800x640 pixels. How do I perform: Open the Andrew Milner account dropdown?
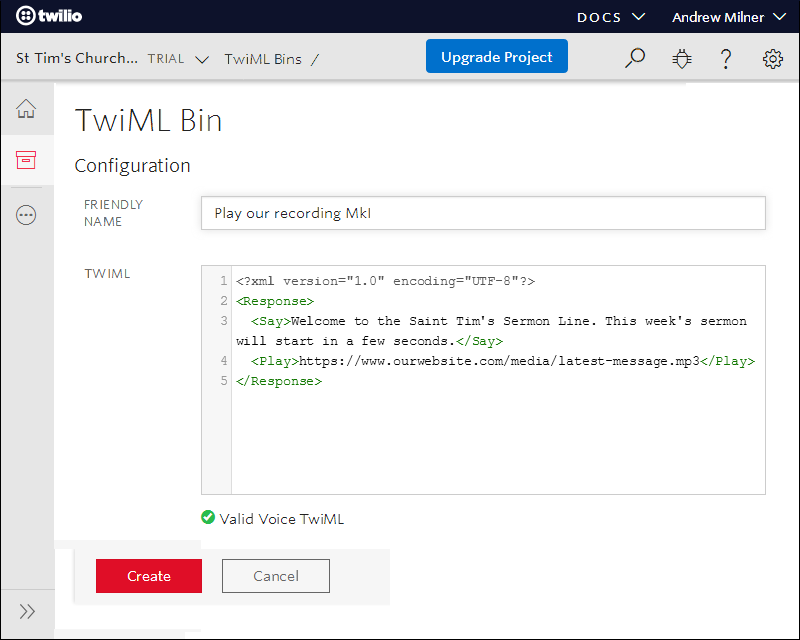click(x=729, y=17)
